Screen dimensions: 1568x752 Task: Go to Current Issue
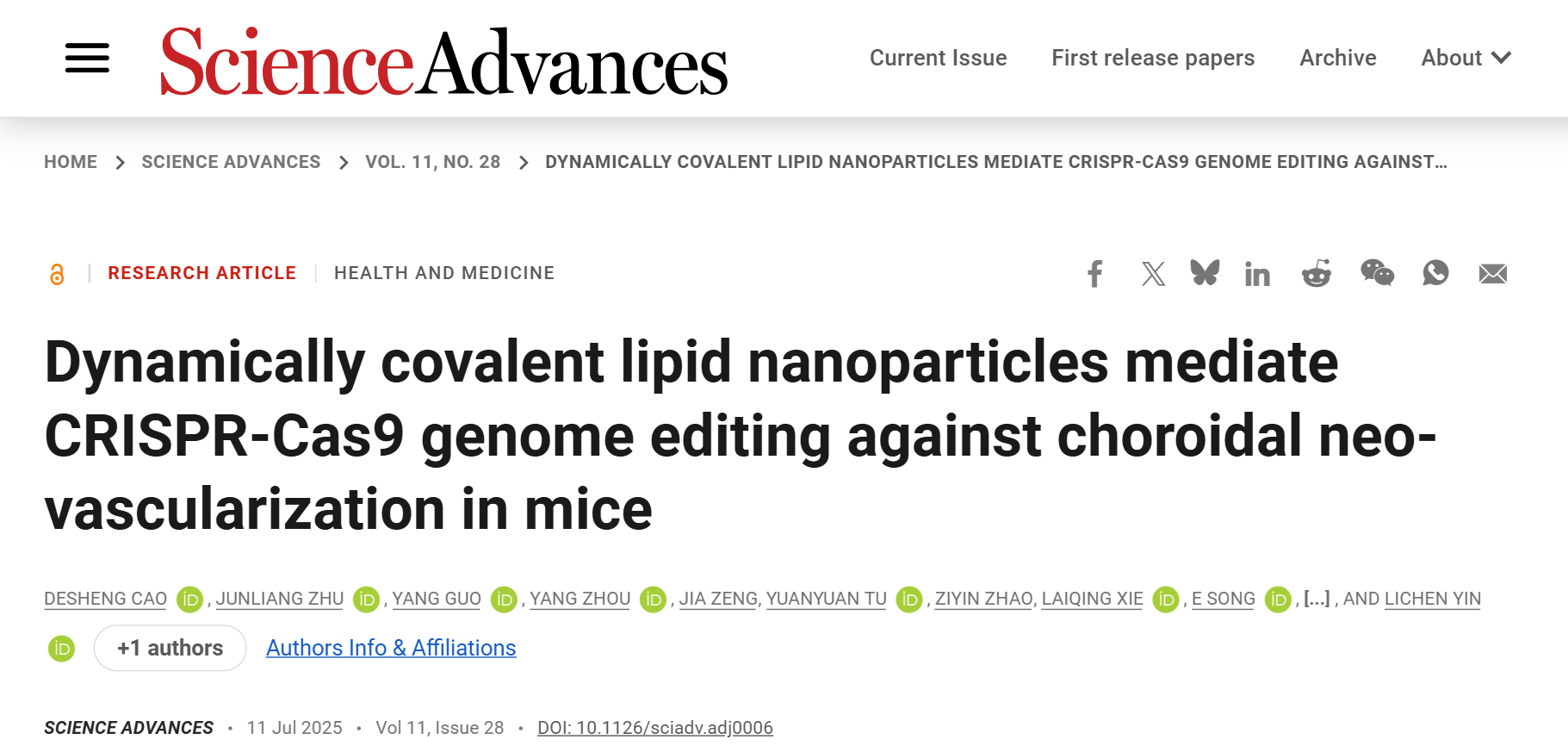click(938, 58)
